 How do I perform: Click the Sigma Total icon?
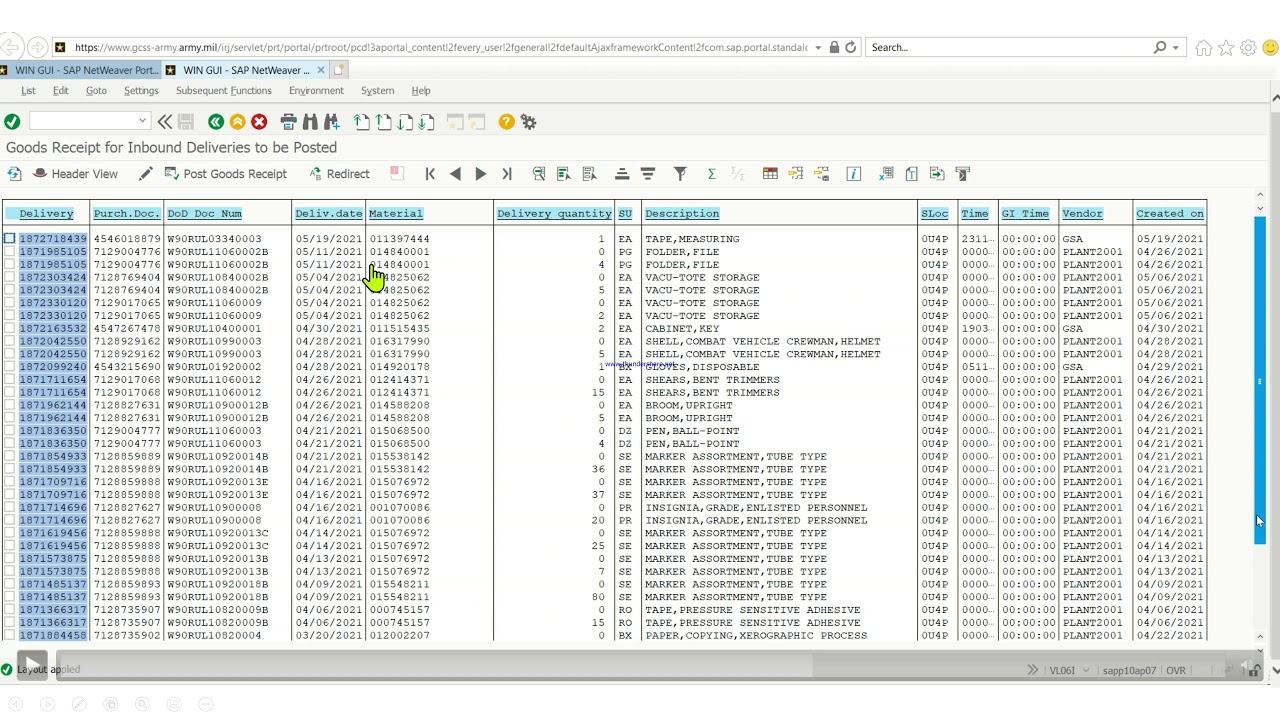(x=712, y=174)
